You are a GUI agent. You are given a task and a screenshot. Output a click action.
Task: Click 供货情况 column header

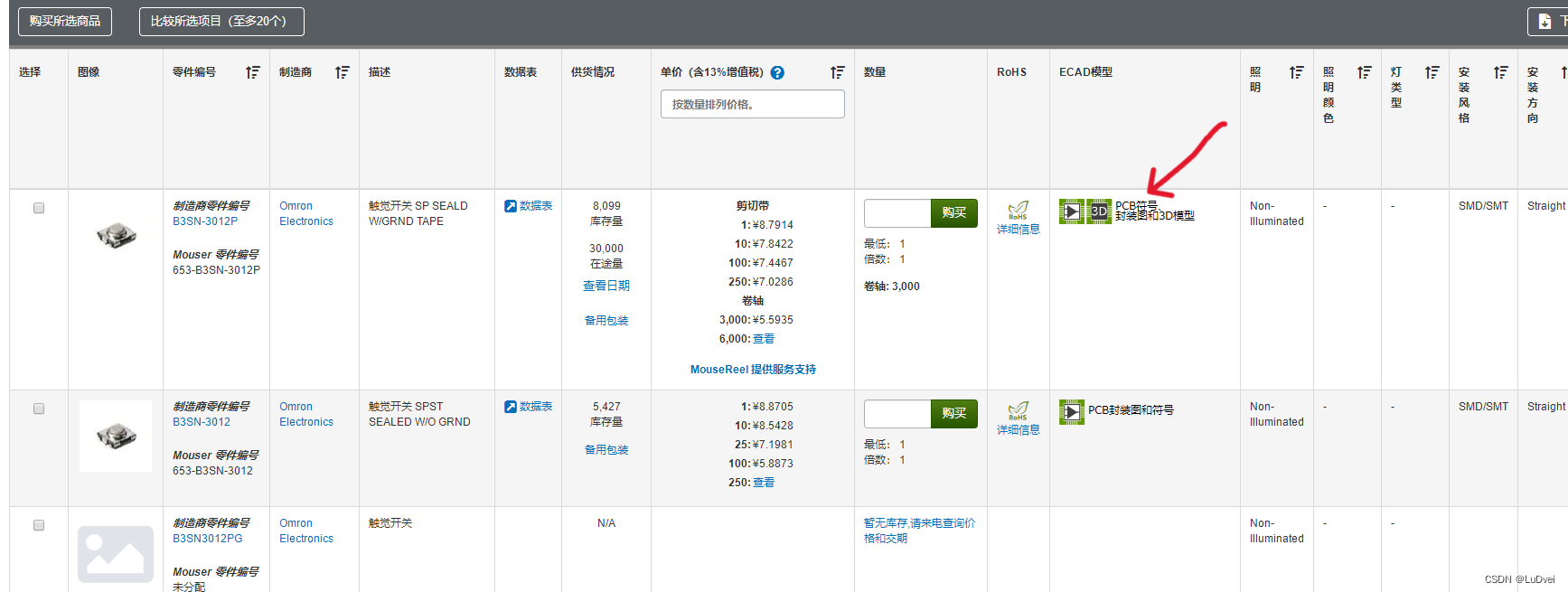click(593, 72)
